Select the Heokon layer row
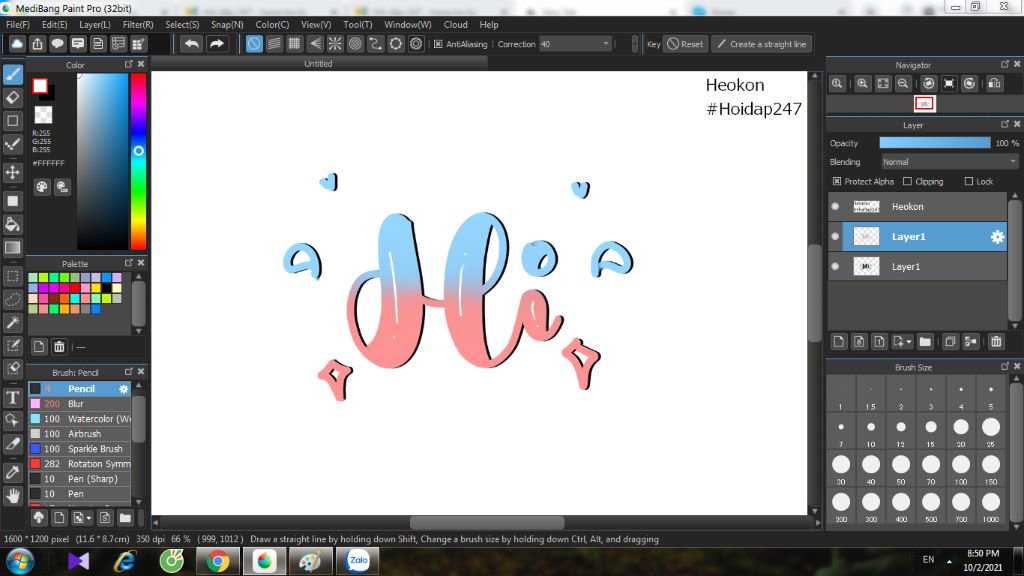Screen dimensions: 1024x576 [x=918, y=206]
